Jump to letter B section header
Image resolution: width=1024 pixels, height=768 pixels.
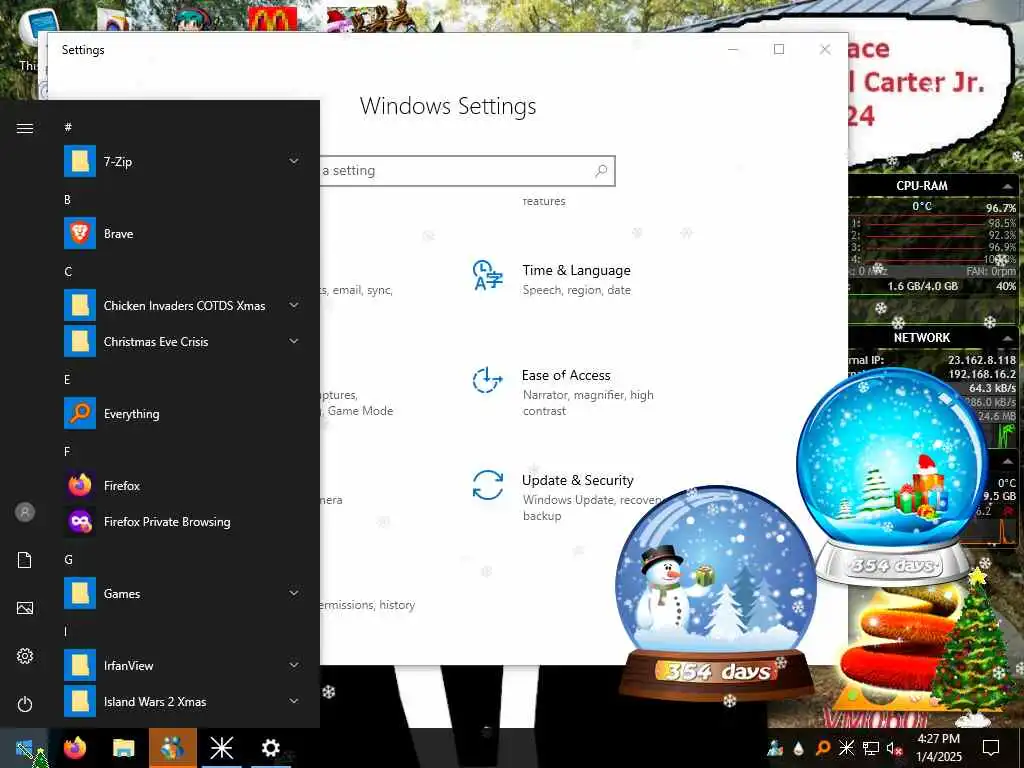(x=67, y=199)
